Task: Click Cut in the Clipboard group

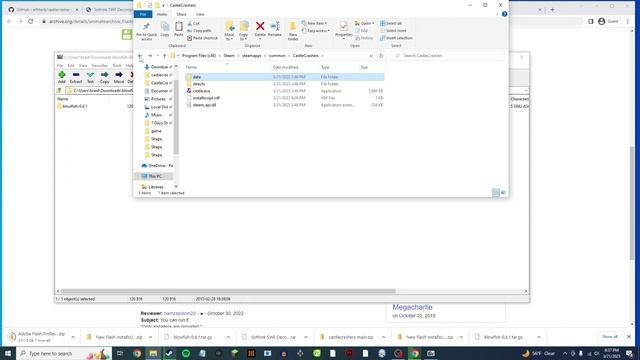Action: coord(194,24)
